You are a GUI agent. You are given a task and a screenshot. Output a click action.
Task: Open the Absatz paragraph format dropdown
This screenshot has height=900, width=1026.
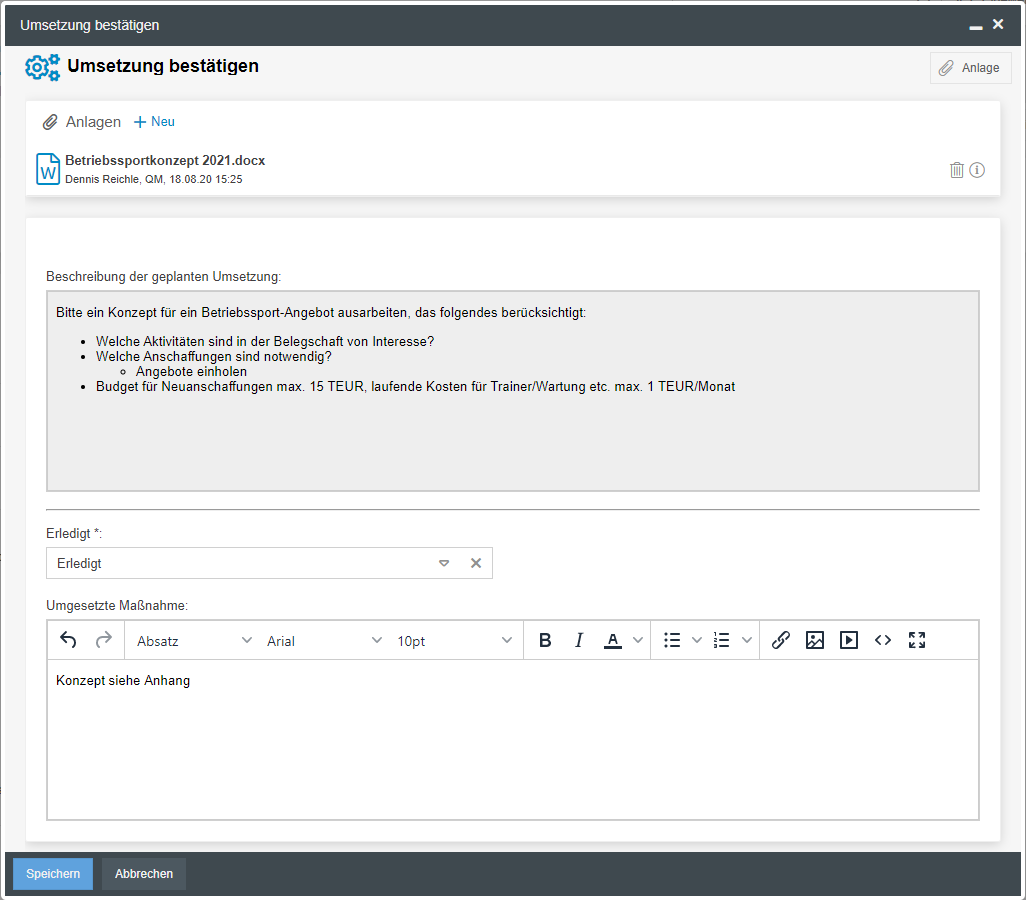pyautogui.click(x=194, y=641)
